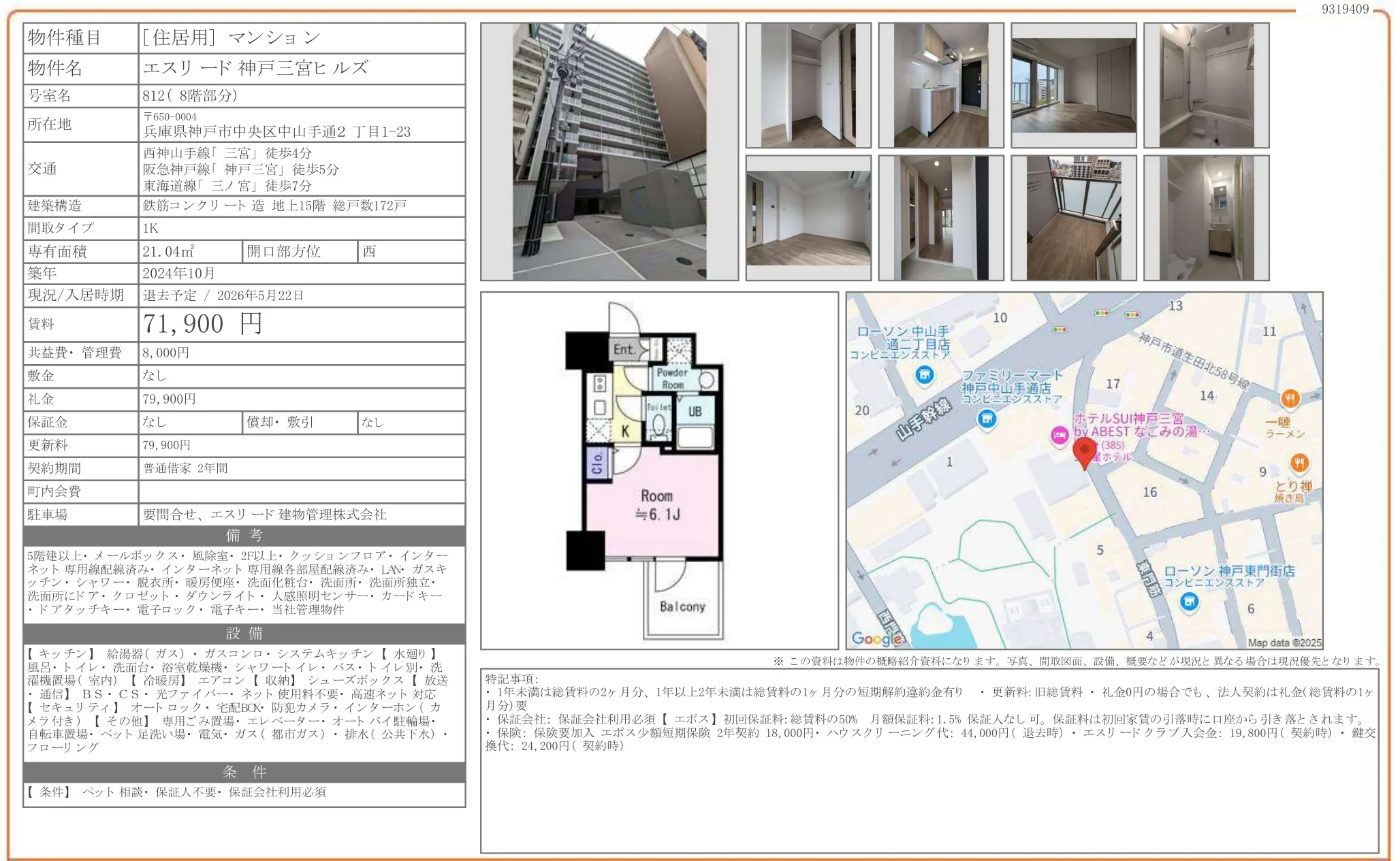The width and height of the screenshot is (1400, 861).
Task: Open the closet interior photo thumbnail
Action: click(x=808, y=85)
